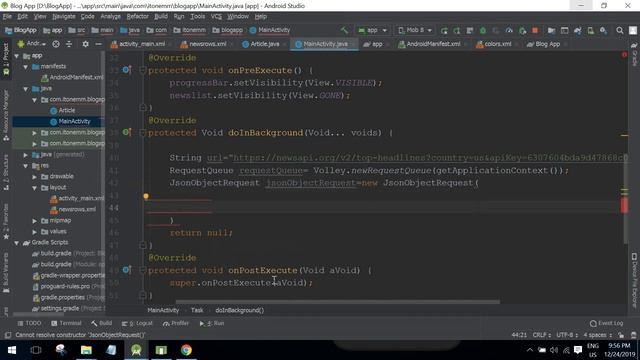Image resolution: width=640 pixels, height=360 pixels.
Task: Expand the values folder
Action: pos(35,232)
